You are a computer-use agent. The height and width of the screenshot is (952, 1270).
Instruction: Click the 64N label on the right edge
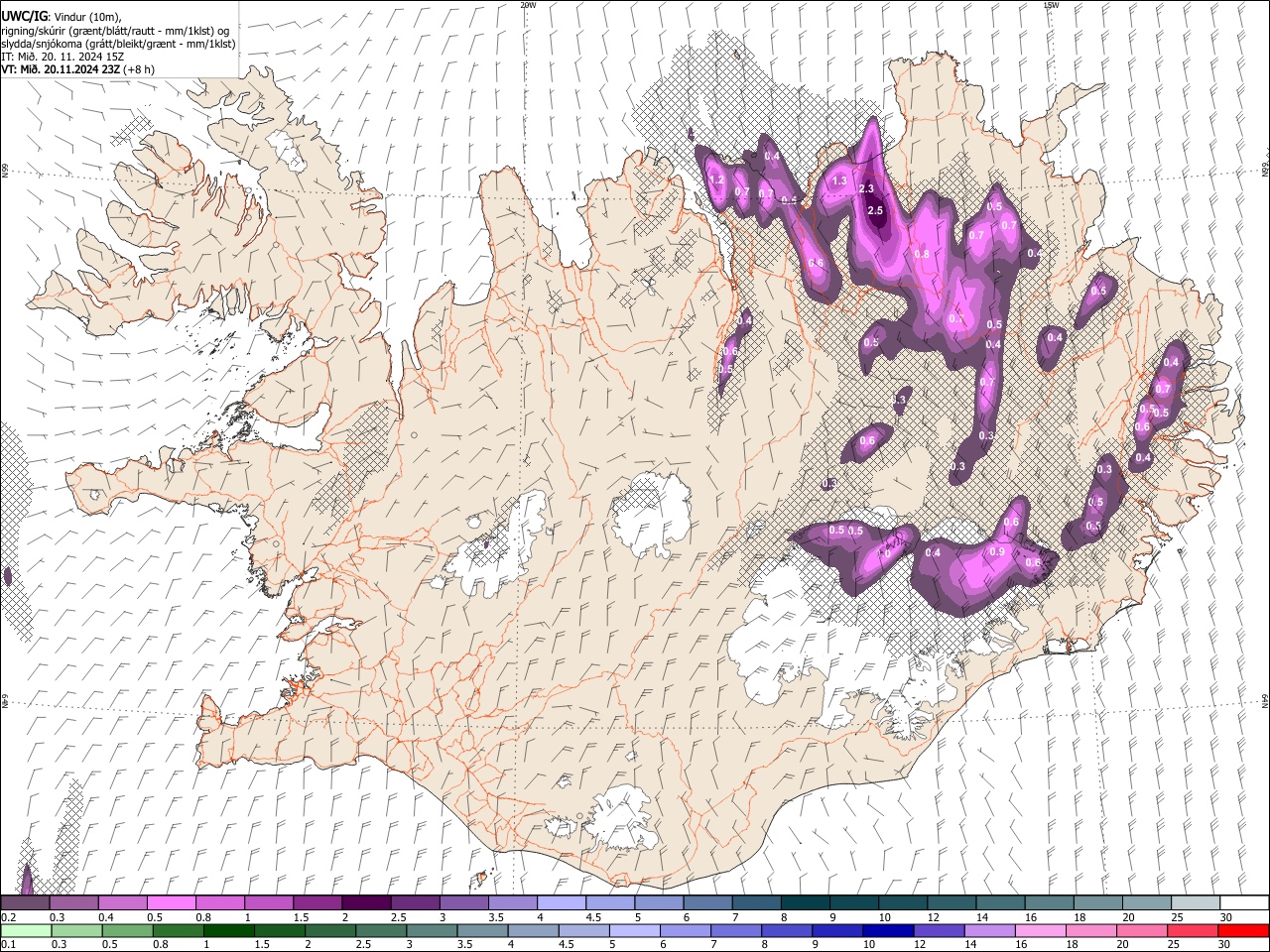tap(1265, 700)
